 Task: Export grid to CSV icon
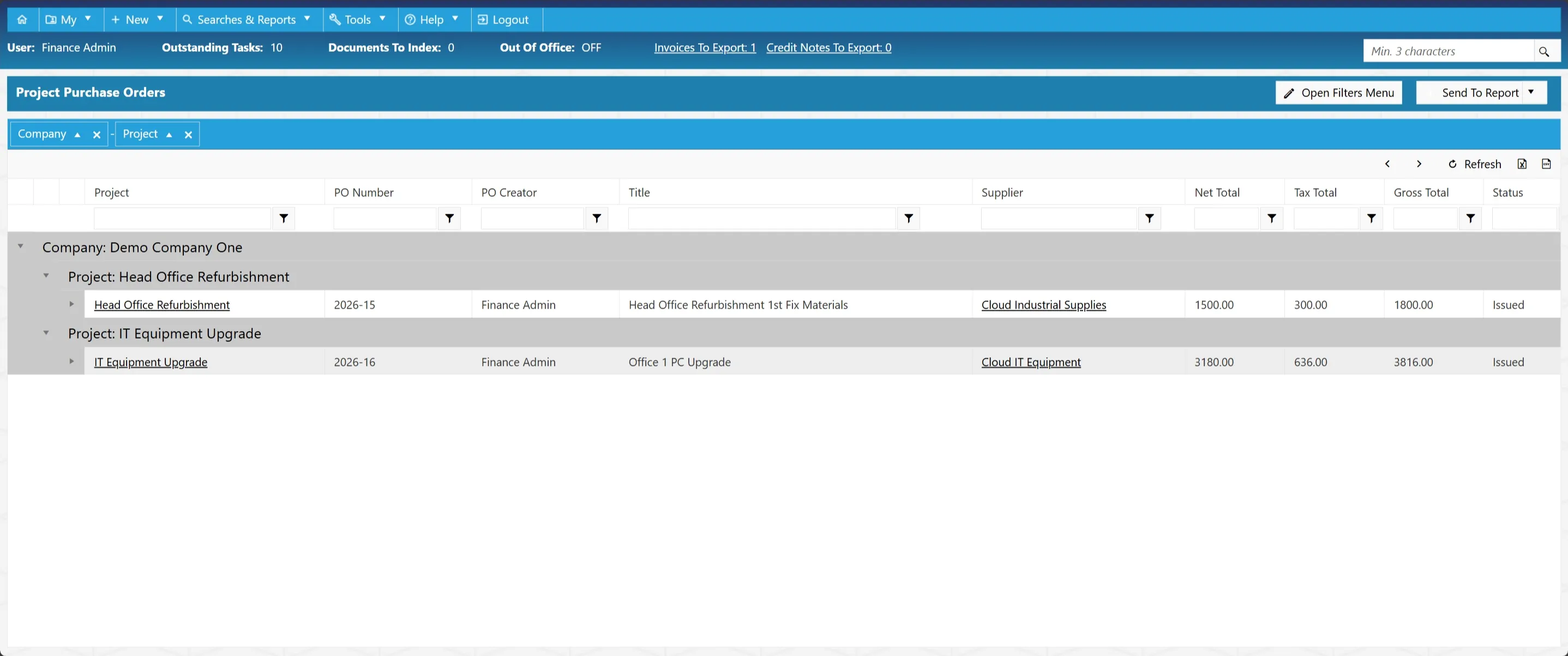click(x=1546, y=164)
